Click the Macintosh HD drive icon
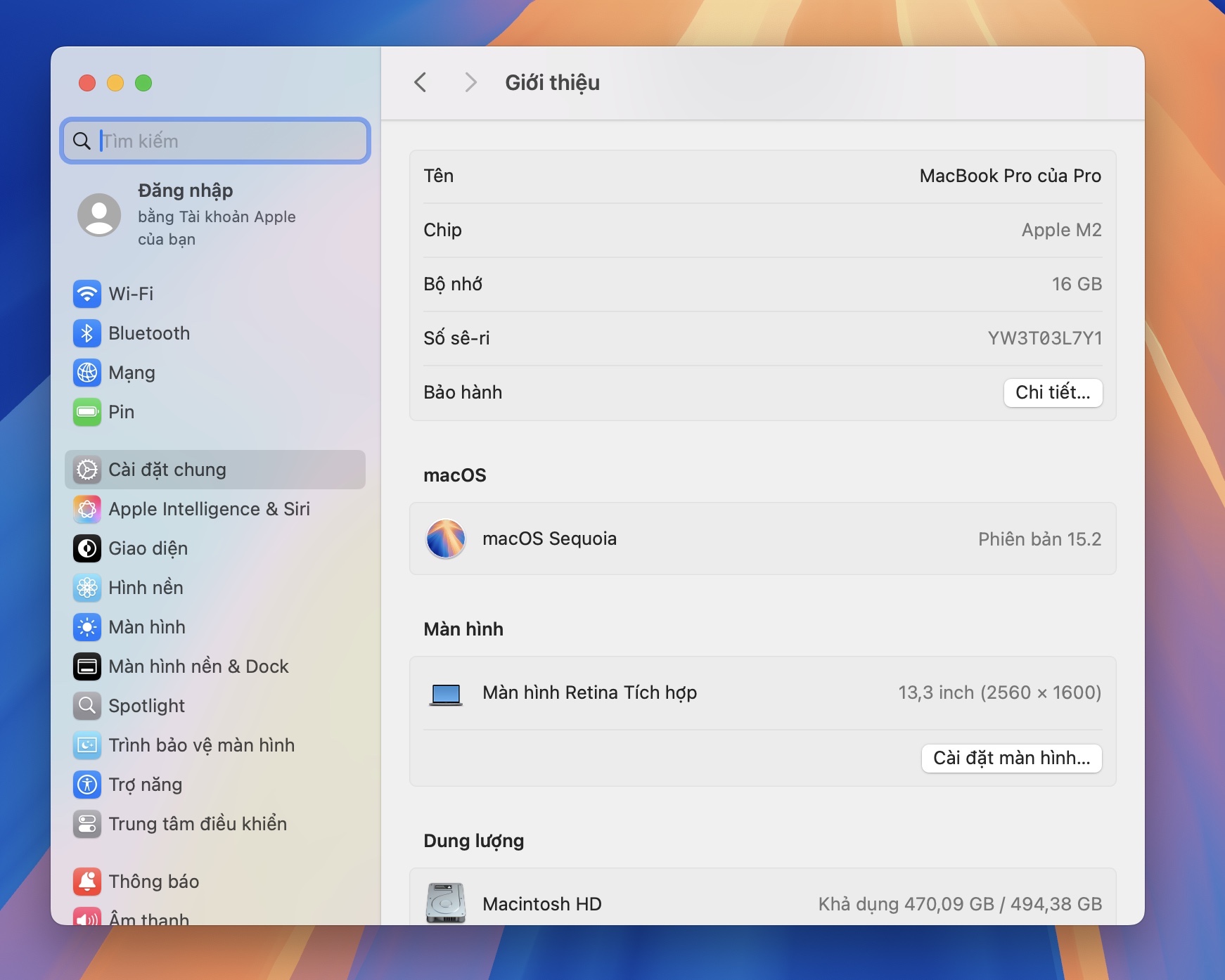The height and width of the screenshot is (980, 1225). point(446,903)
